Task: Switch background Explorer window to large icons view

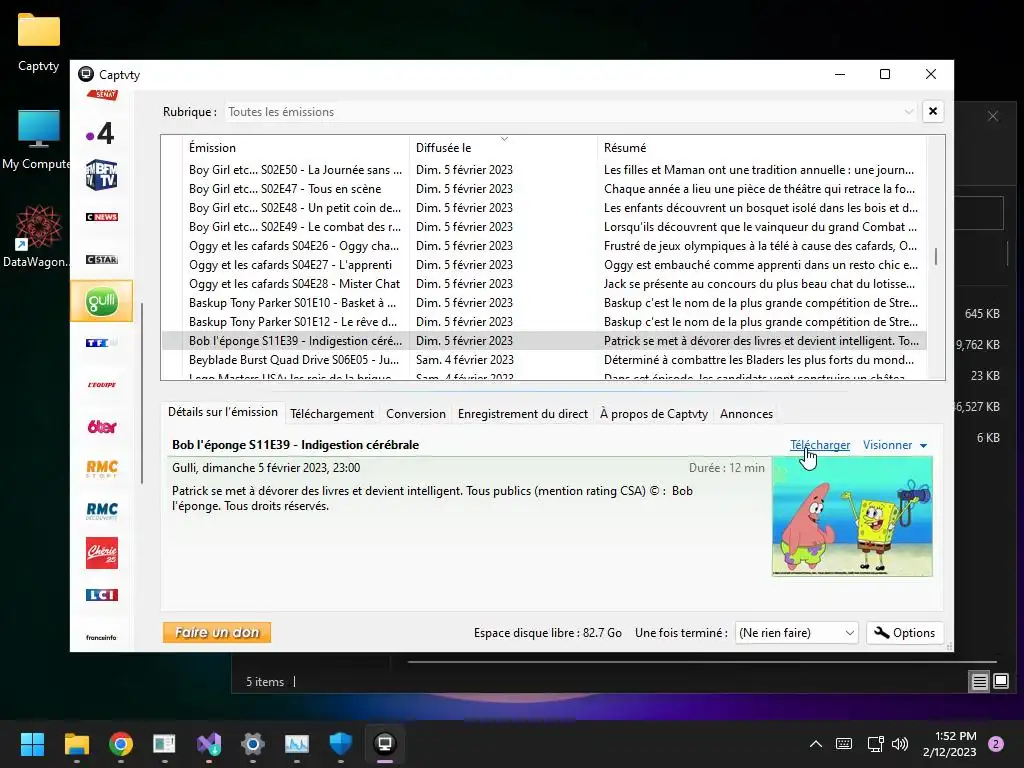Action: coord(1001,682)
